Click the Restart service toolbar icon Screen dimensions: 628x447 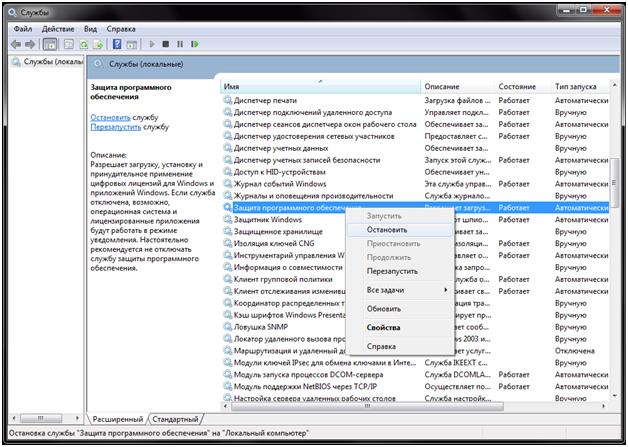[x=195, y=44]
